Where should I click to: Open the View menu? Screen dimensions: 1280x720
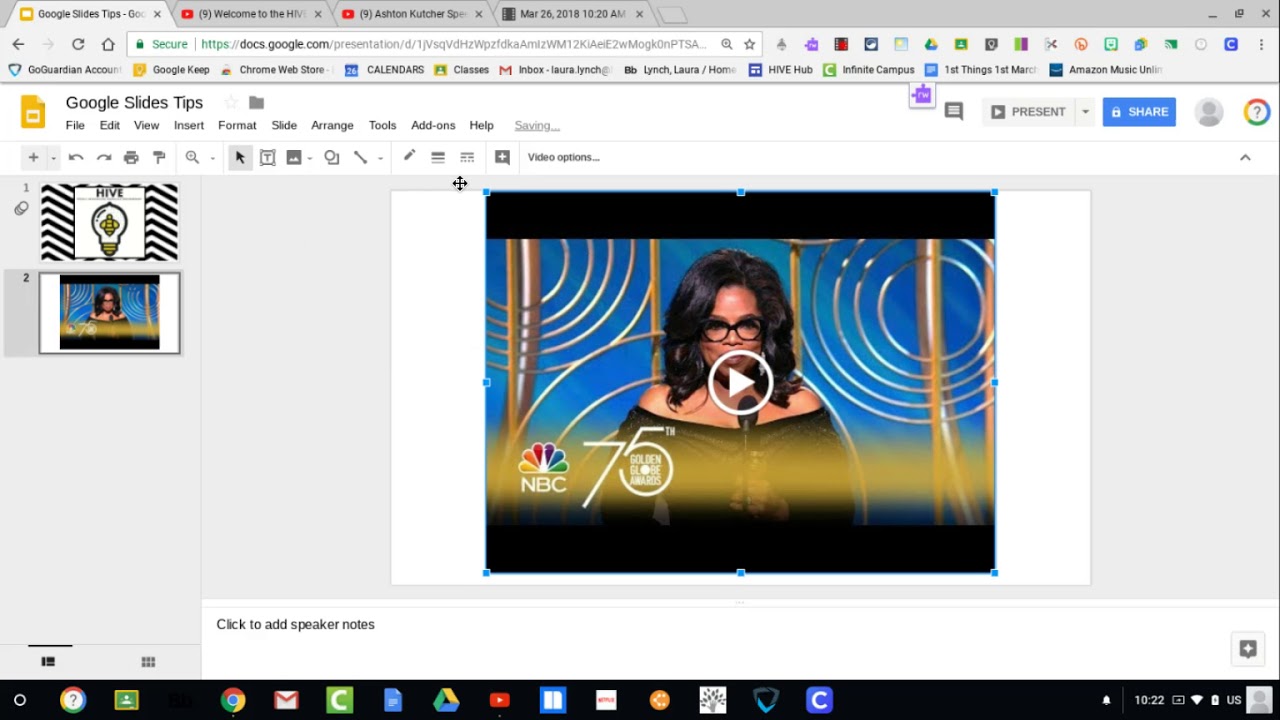click(147, 125)
